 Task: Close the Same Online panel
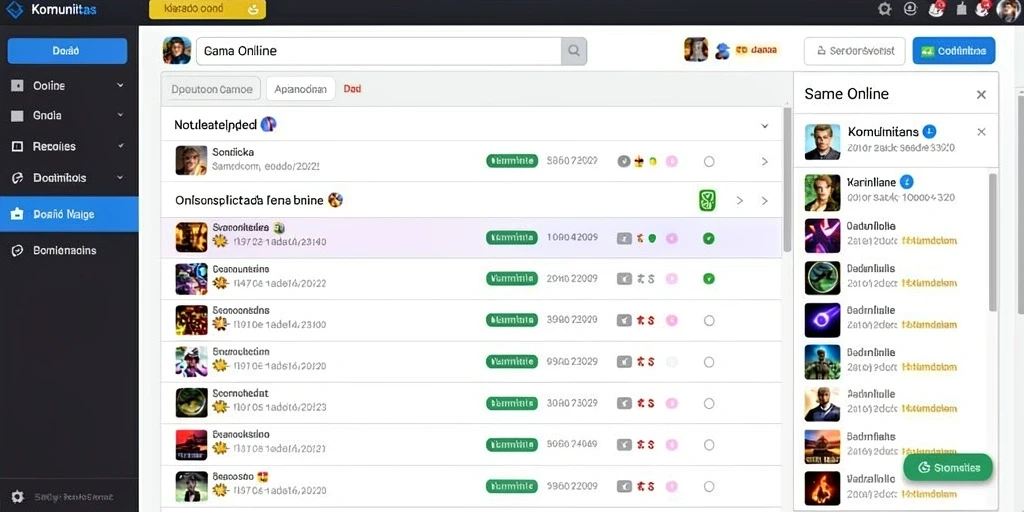981,95
